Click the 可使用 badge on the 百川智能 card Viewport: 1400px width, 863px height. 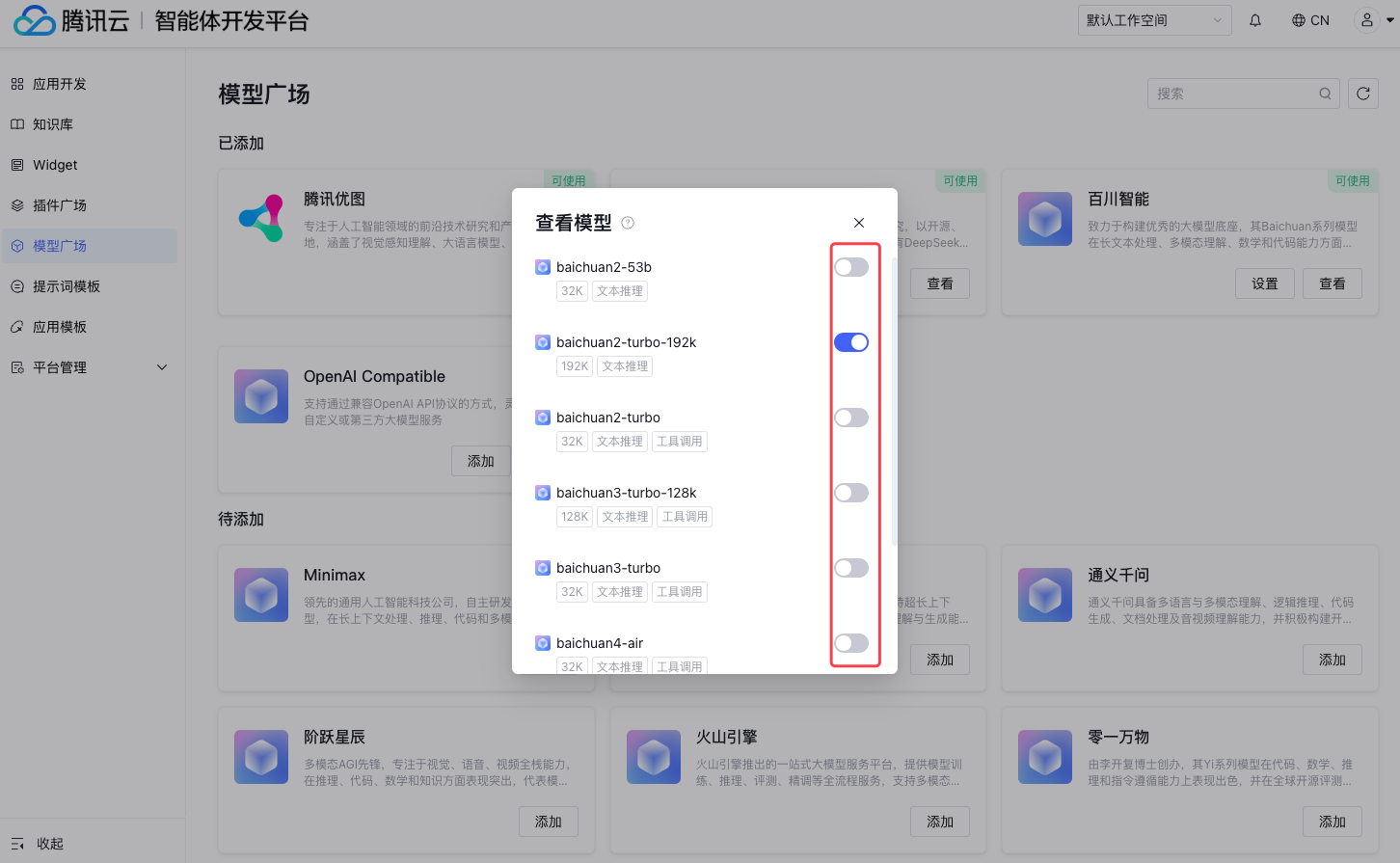click(1353, 180)
